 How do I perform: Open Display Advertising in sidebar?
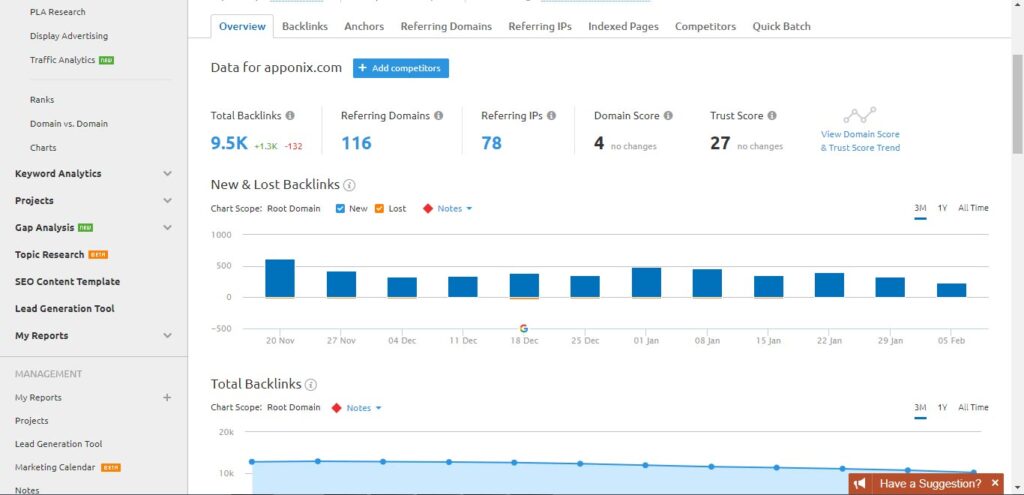click(69, 36)
